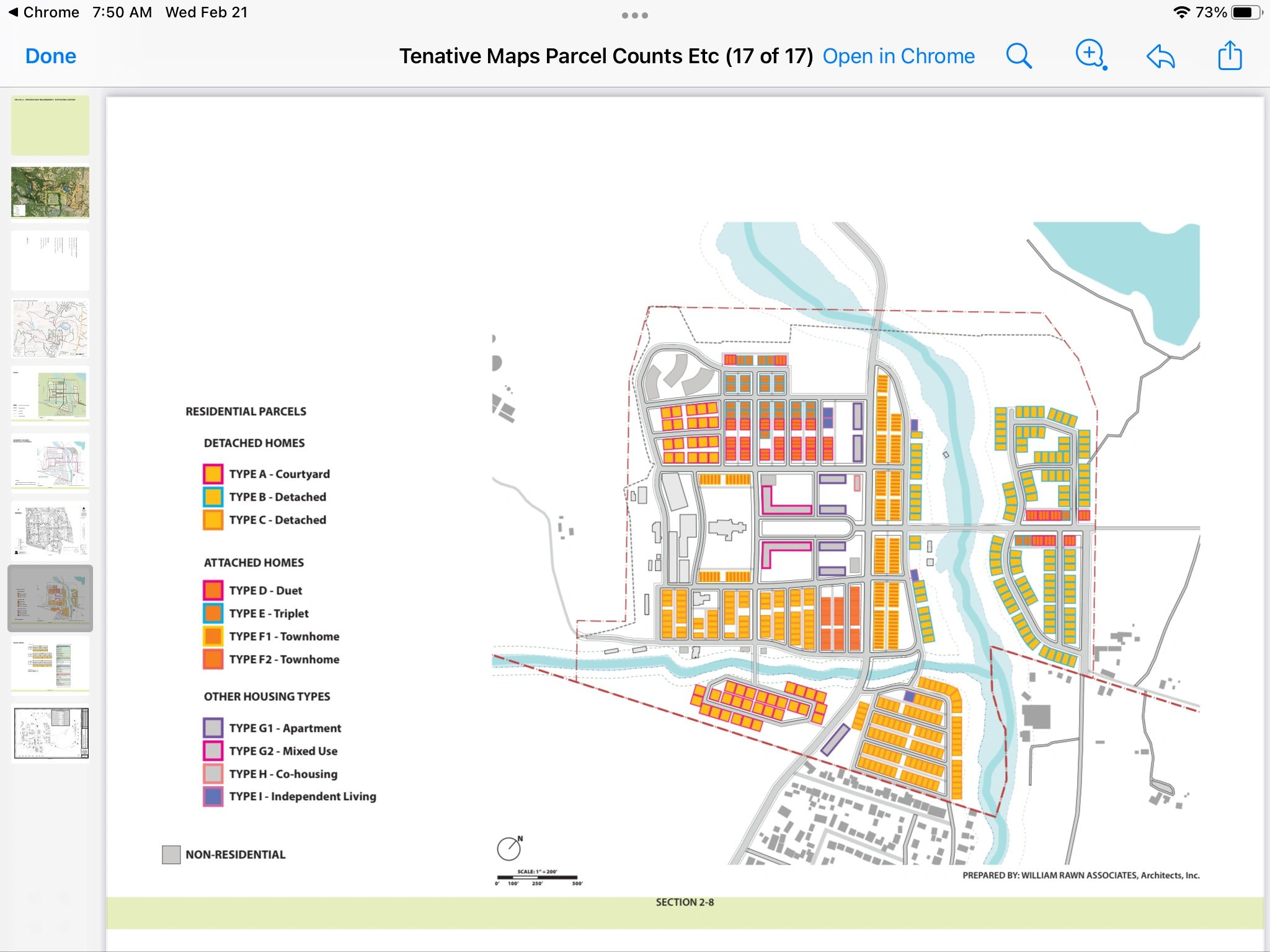Tap the document title text
Viewport: 1270px width, 952px height.
605,56
